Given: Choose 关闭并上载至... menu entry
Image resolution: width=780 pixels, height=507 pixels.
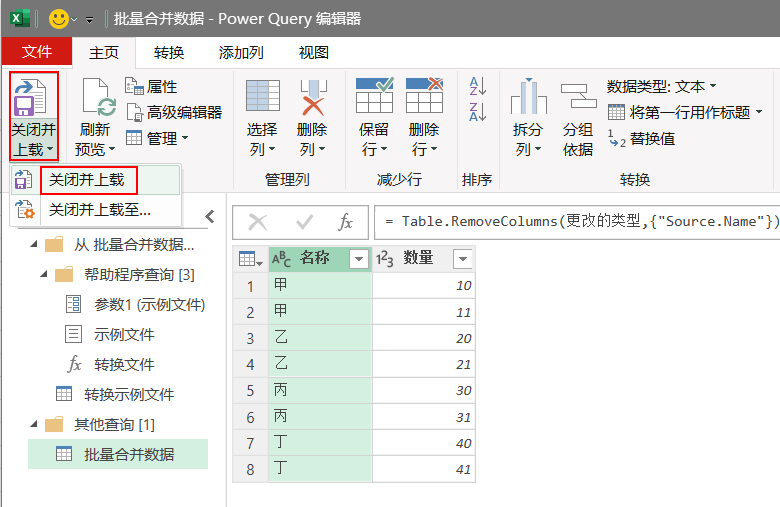Looking at the screenshot, I should click(99, 210).
